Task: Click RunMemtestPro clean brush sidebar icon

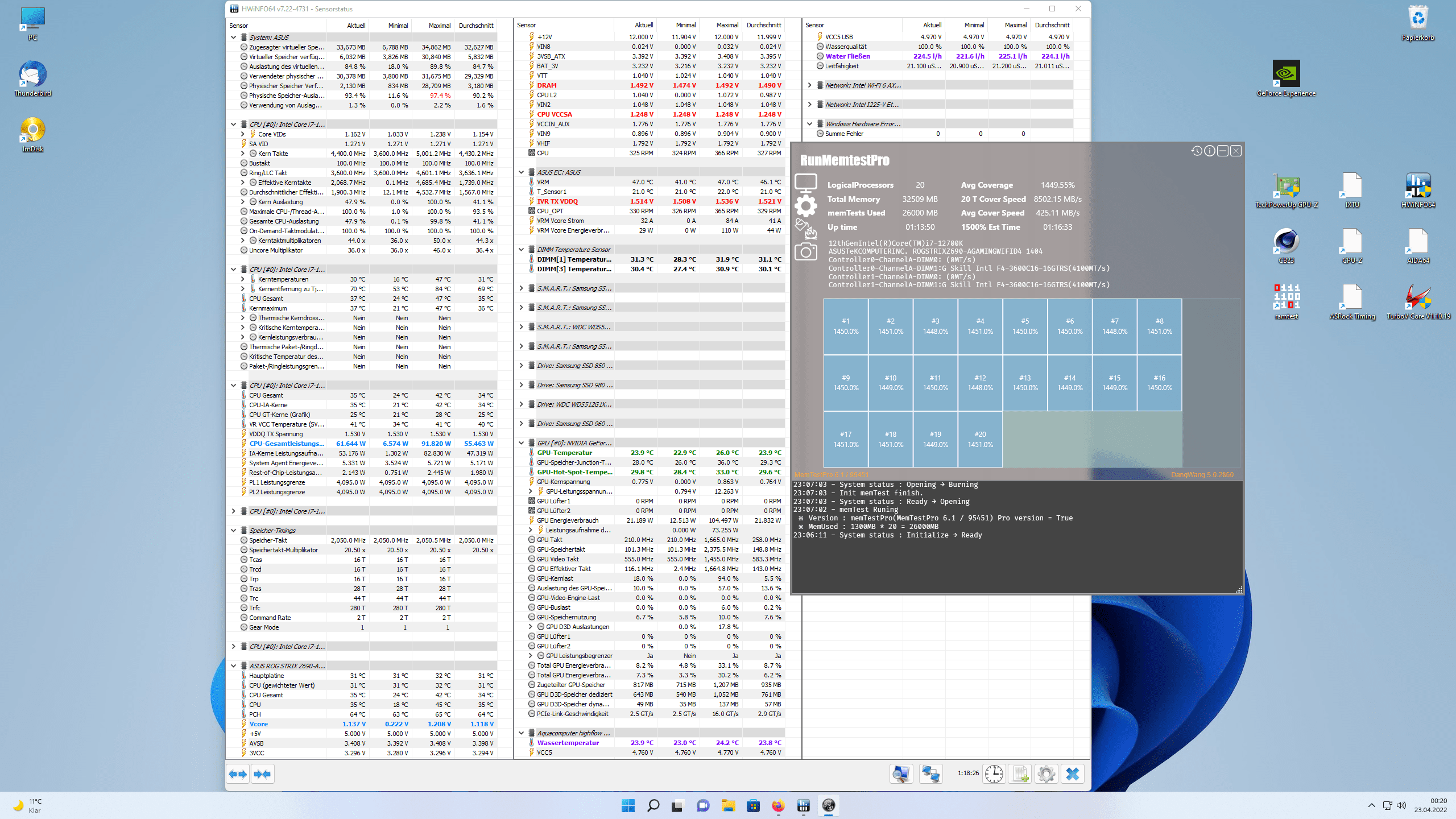Action: coord(806,229)
